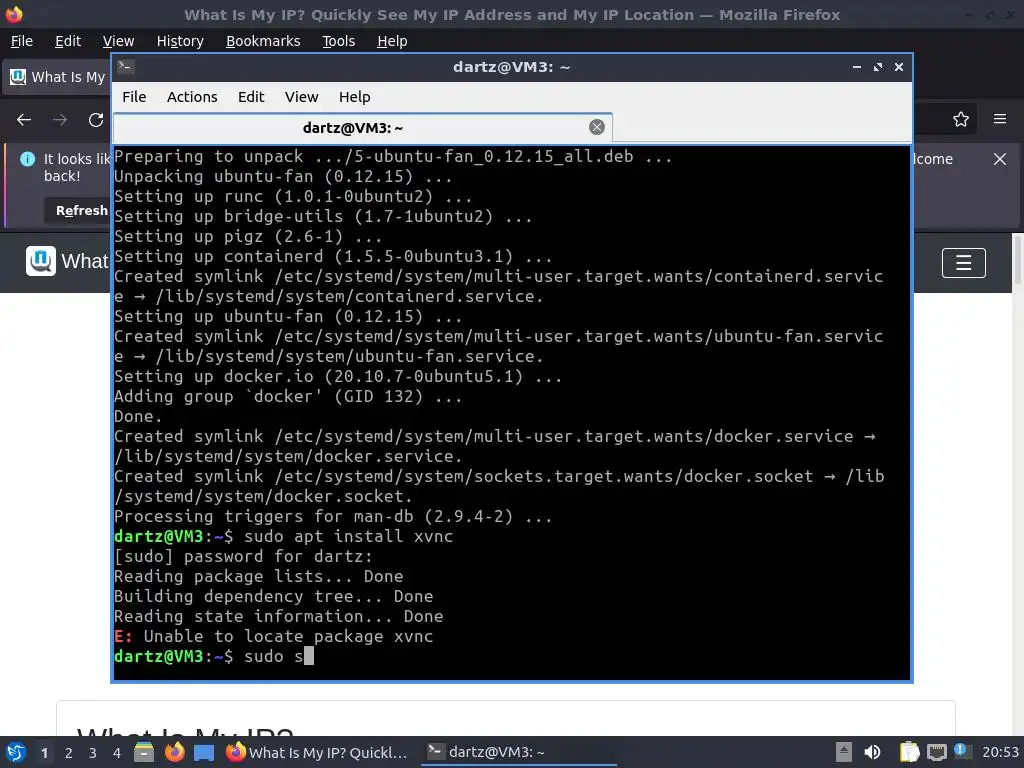Open Firefox File menu

[22, 41]
